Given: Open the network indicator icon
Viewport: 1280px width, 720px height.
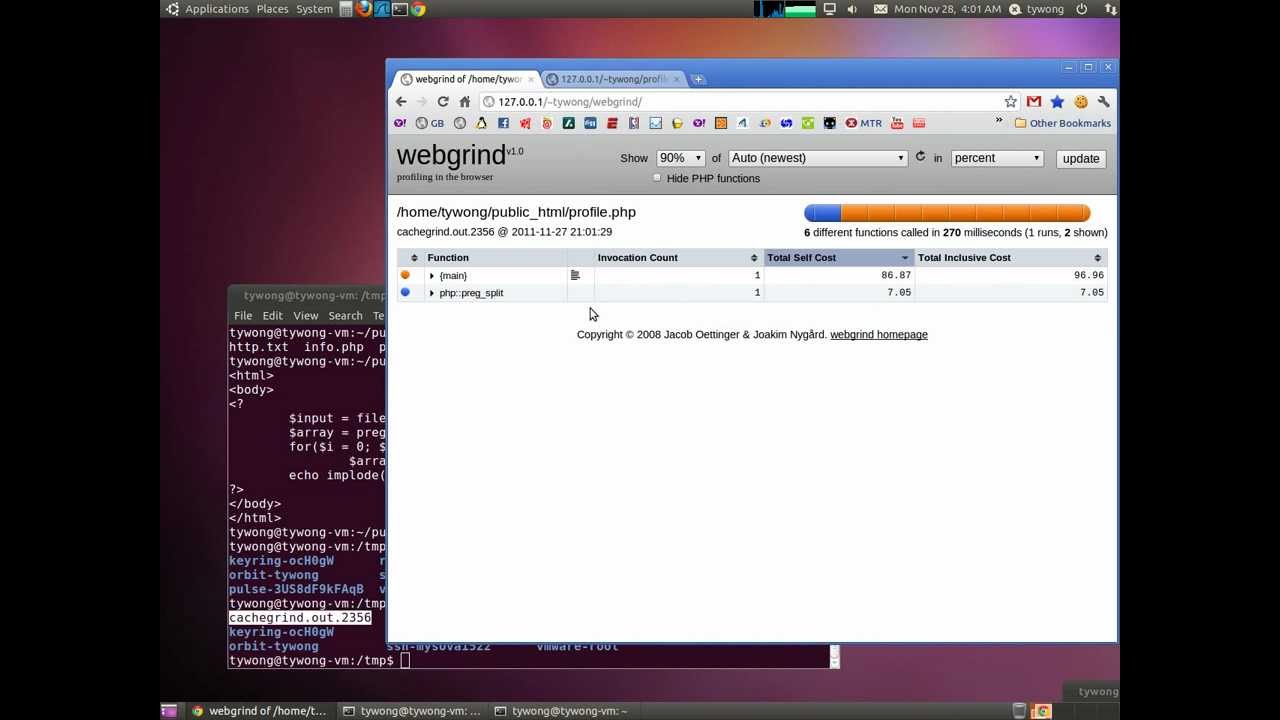Looking at the screenshot, I should (x=1110, y=9).
